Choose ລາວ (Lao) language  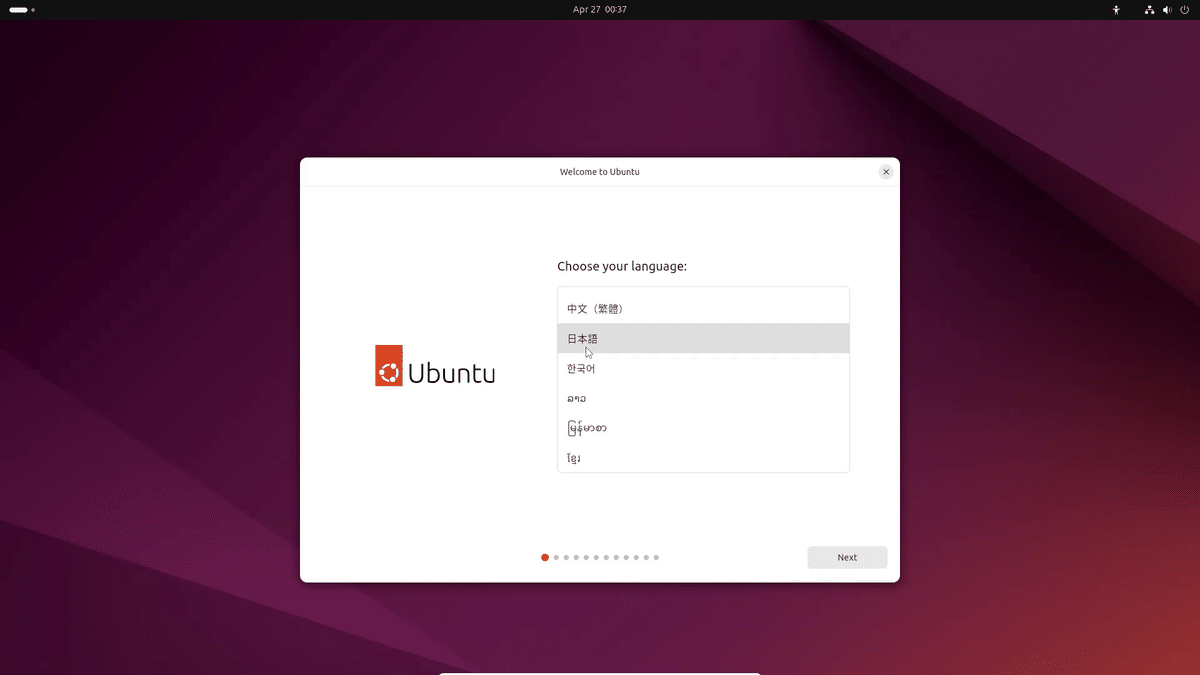703,398
